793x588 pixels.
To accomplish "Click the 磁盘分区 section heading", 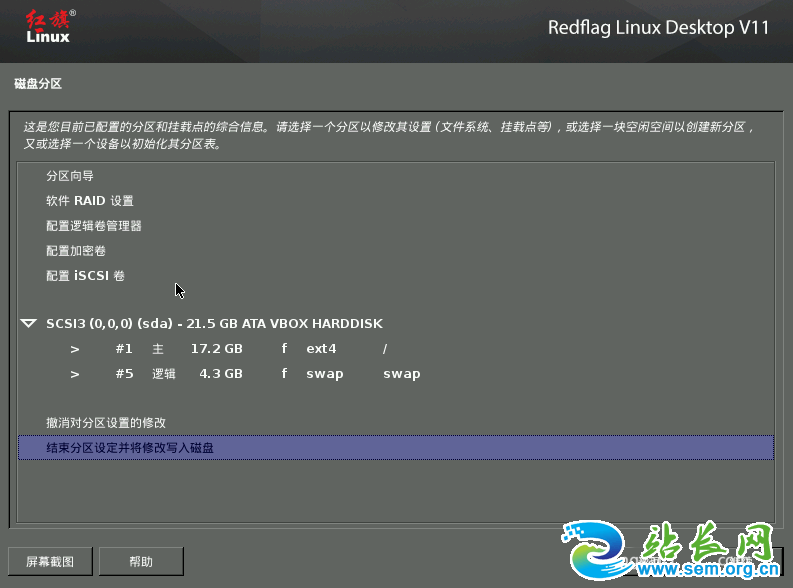I will point(39,83).
